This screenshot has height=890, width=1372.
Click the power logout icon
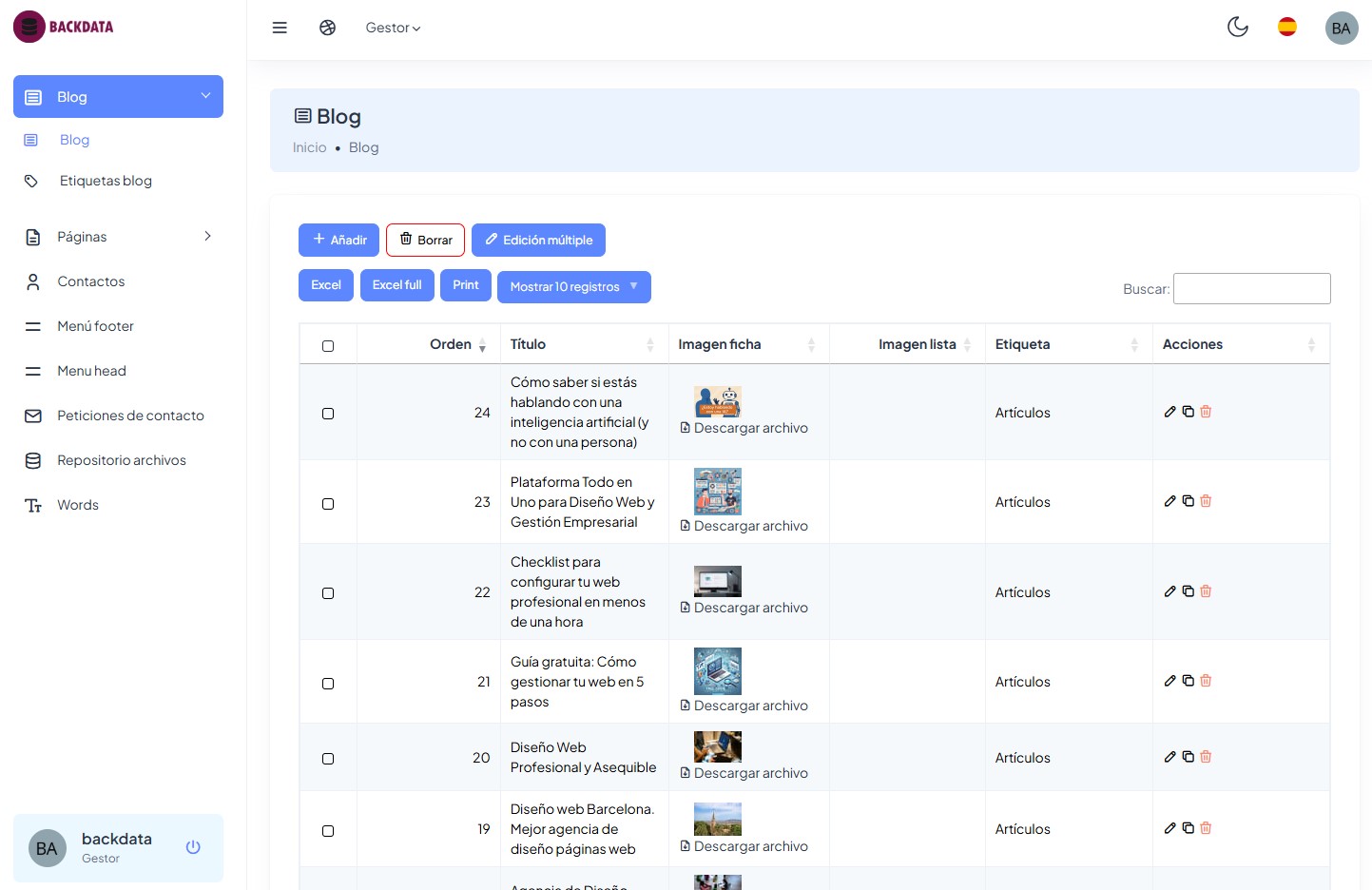point(193,847)
